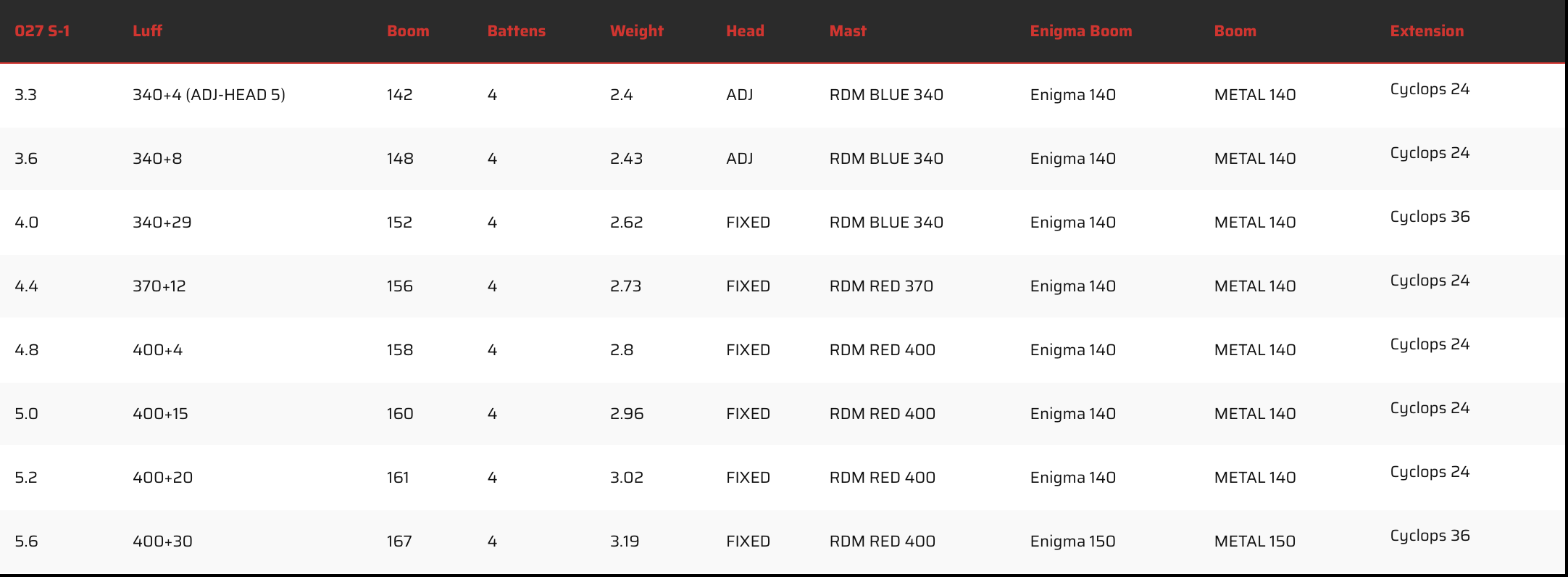This screenshot has height=577, width=1568.
Task: Click the sail size "4.8" cell
Action: (x=27, y=350)
